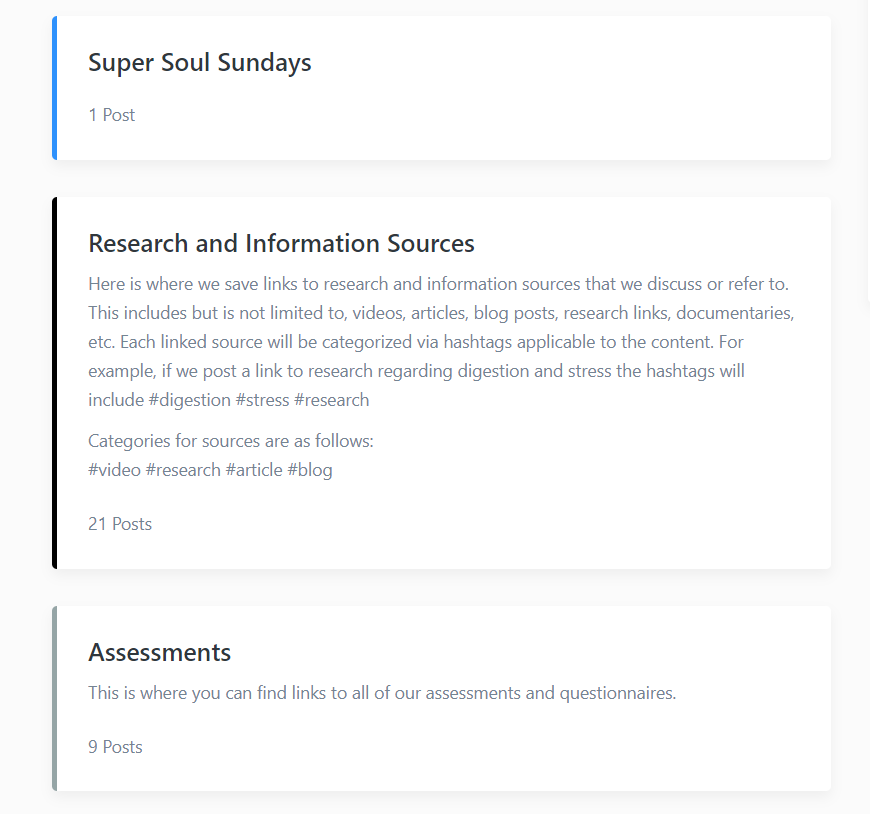The image size is (870, 814).
Task: Click the black accent bar on Research card
Action: point(55,383)
